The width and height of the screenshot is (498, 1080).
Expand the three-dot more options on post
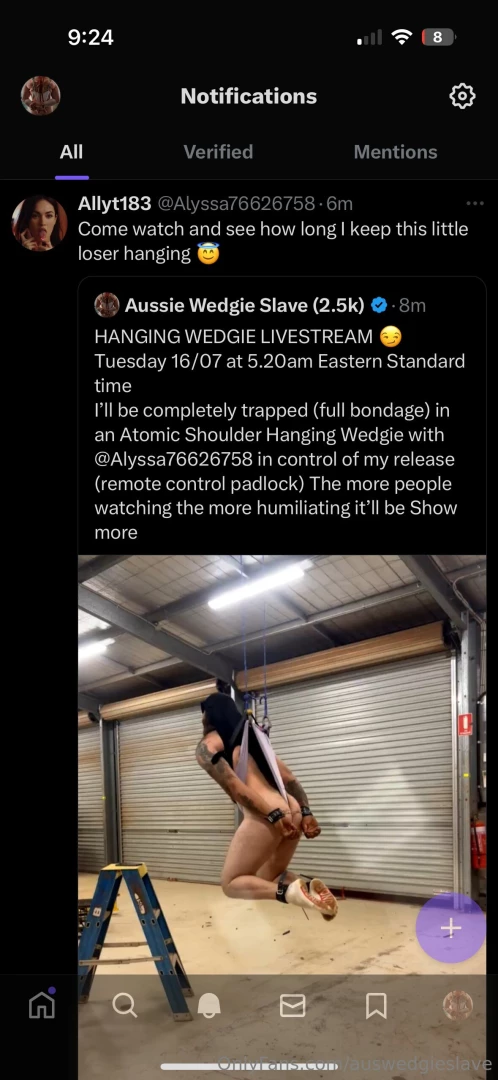pos(475,203)
